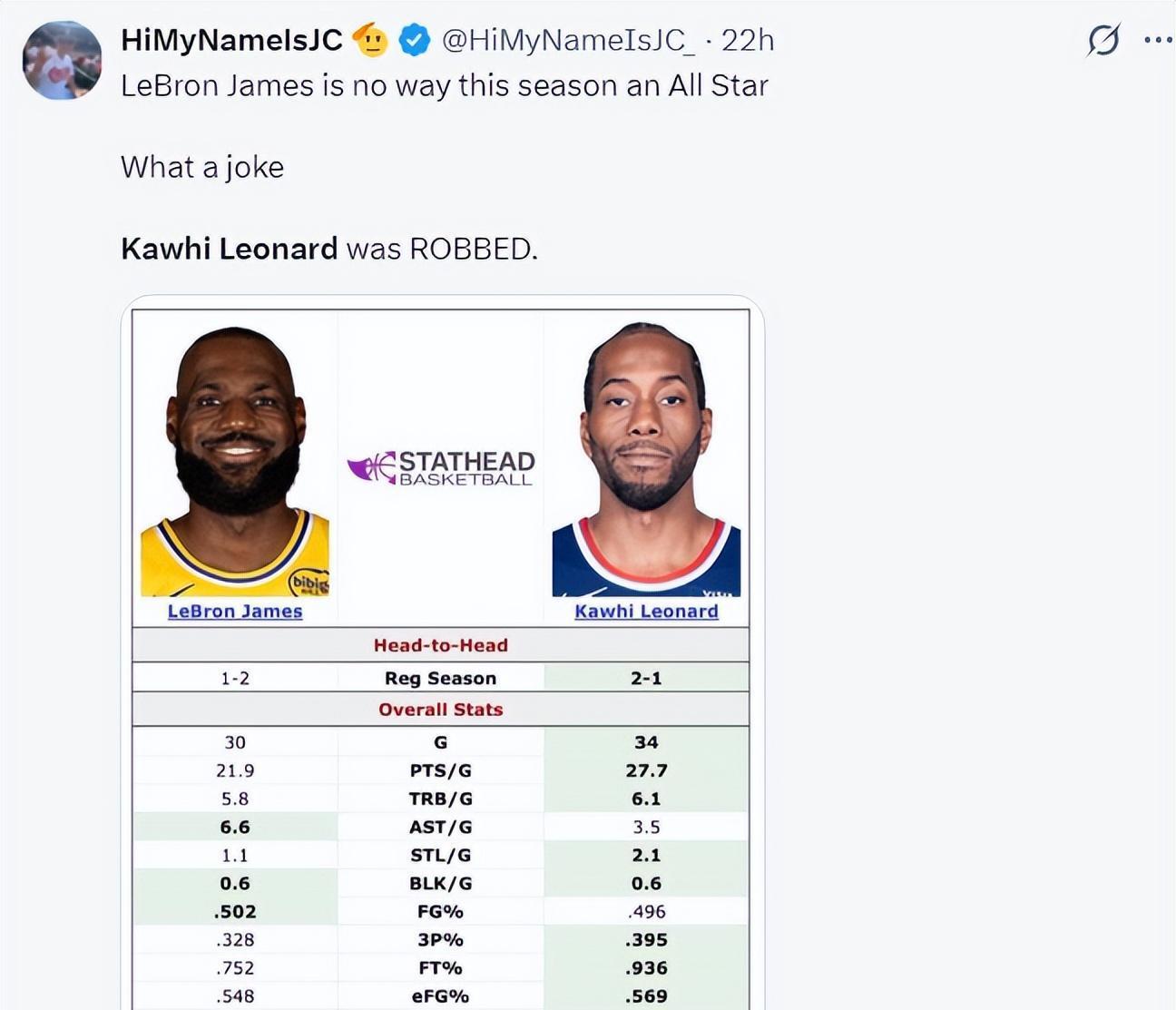This screenshot has height=1010, width=1176.
Task: Click the 22h post timestamp
Action: (748, 40)
